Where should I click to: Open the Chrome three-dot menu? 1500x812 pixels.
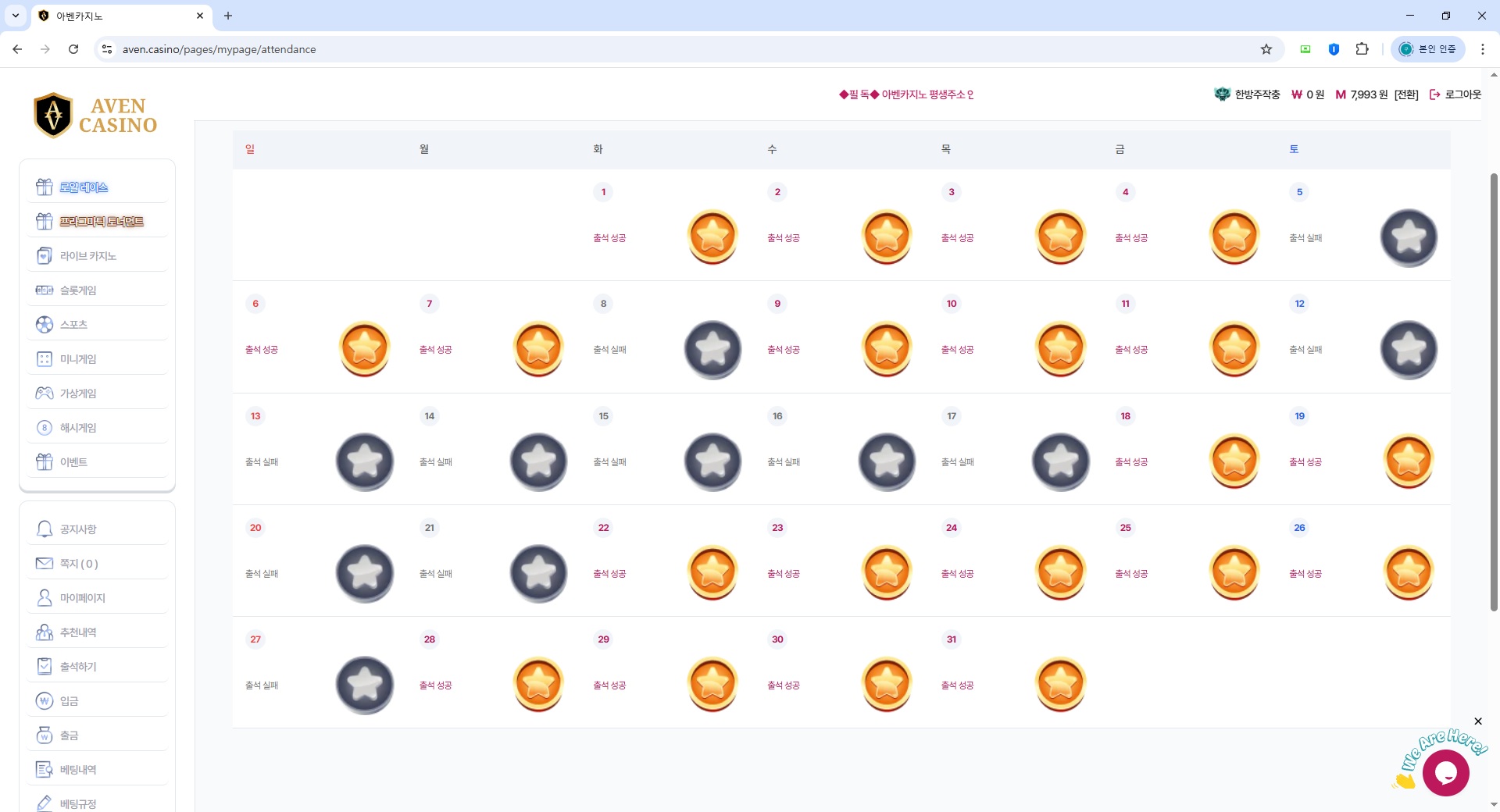point(1483,49)
